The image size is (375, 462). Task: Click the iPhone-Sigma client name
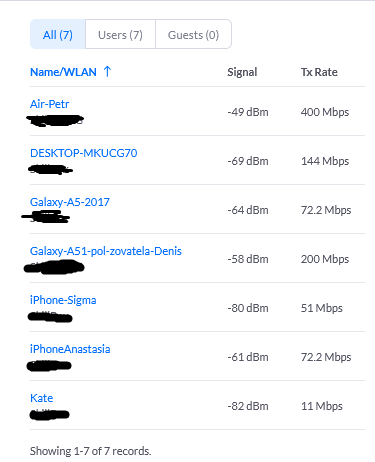(x=63, y=300)
